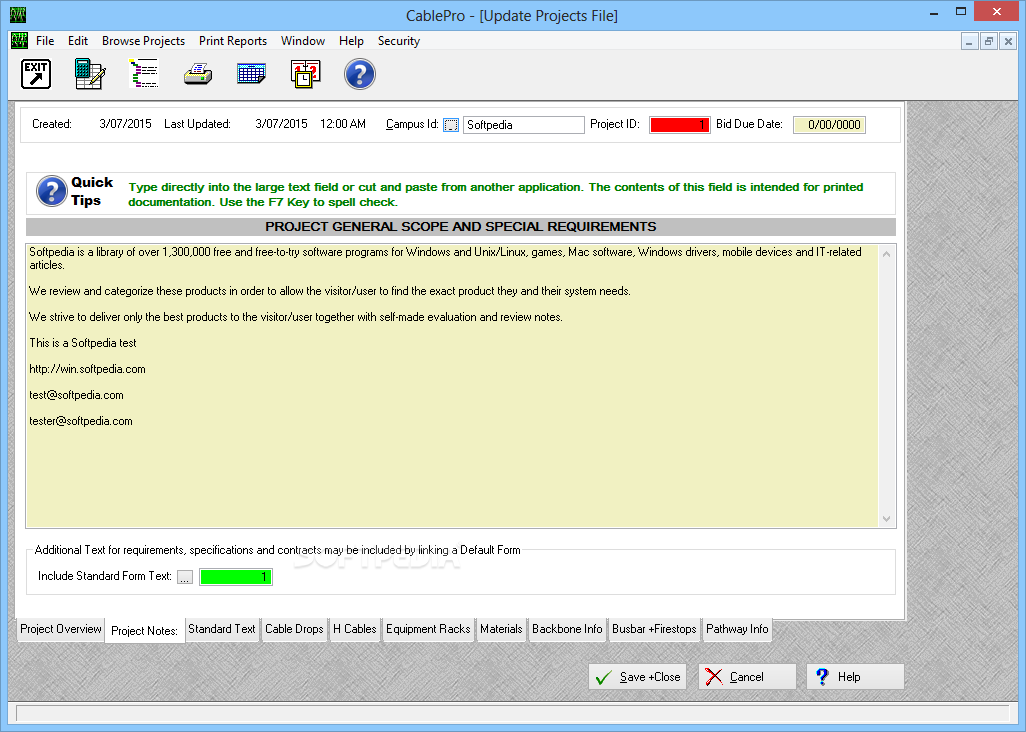Image resolution: width=1026 pixels, height=732 pixels.
Task: Click the Help button at bottom
Action: 855,677
